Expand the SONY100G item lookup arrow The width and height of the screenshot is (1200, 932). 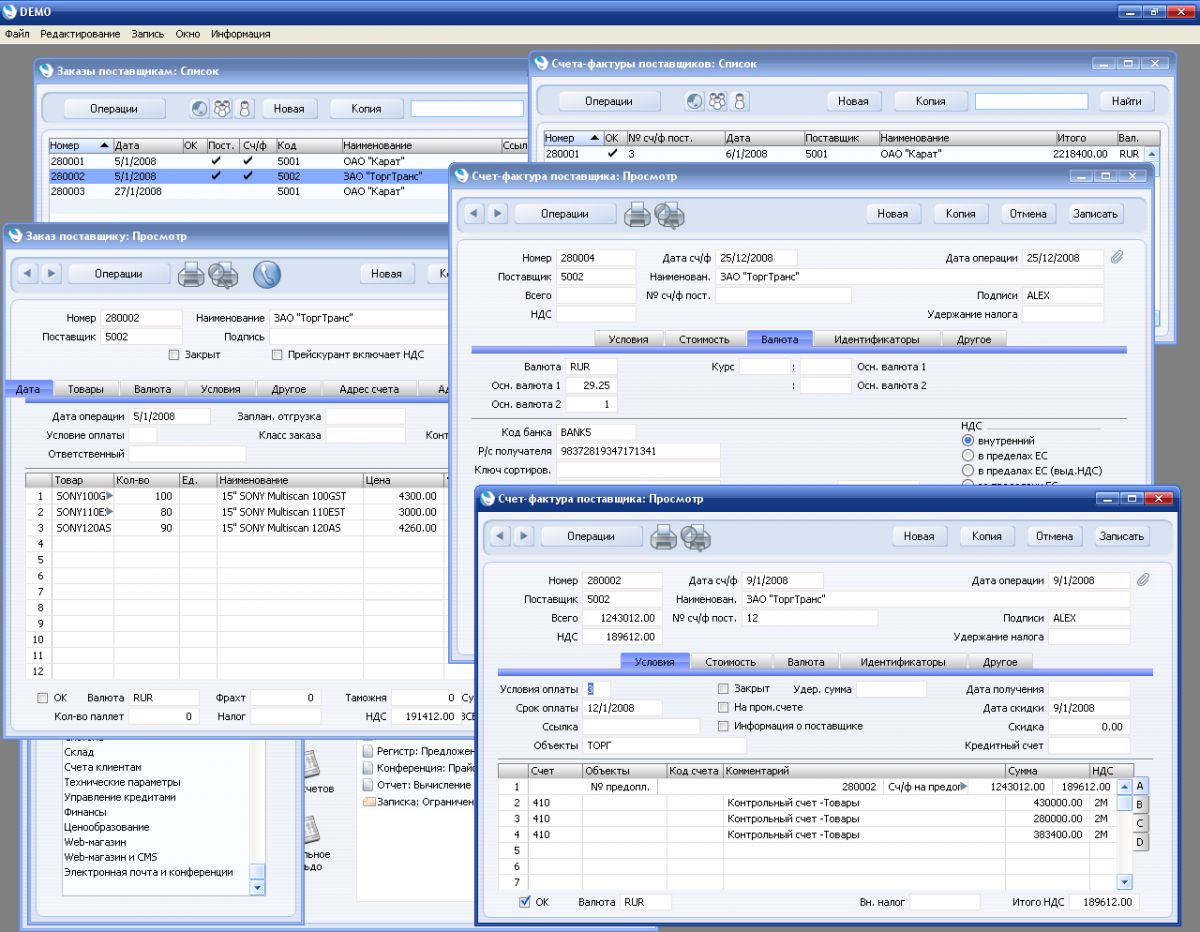pyautogui.click(x=110, y=496)
